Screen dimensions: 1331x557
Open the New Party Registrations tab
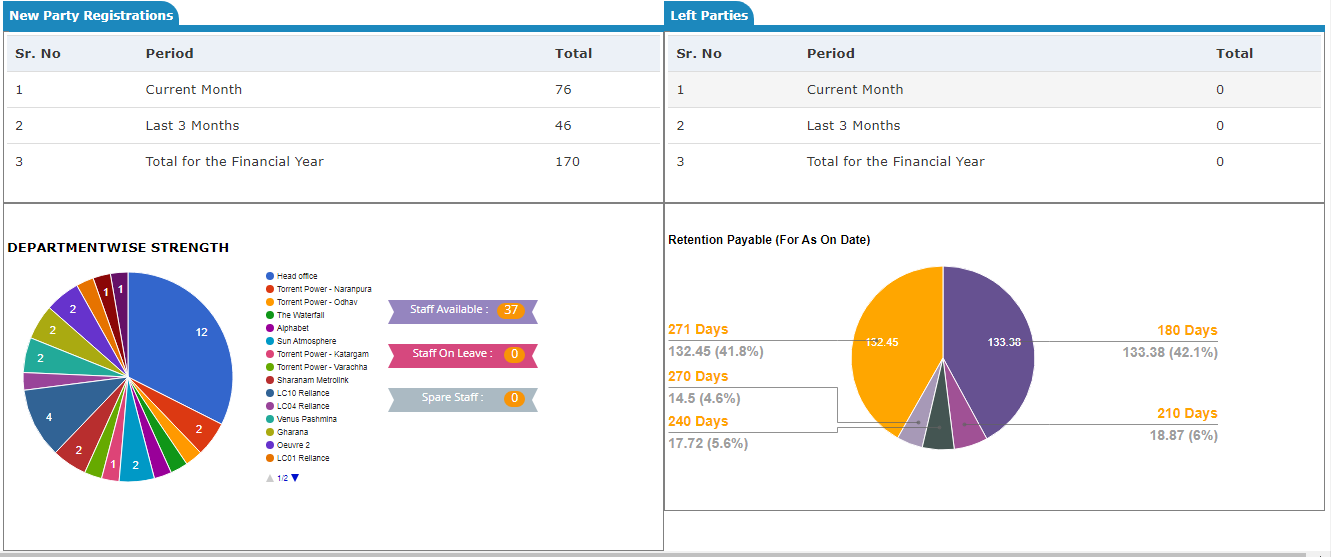coord(91,15)
